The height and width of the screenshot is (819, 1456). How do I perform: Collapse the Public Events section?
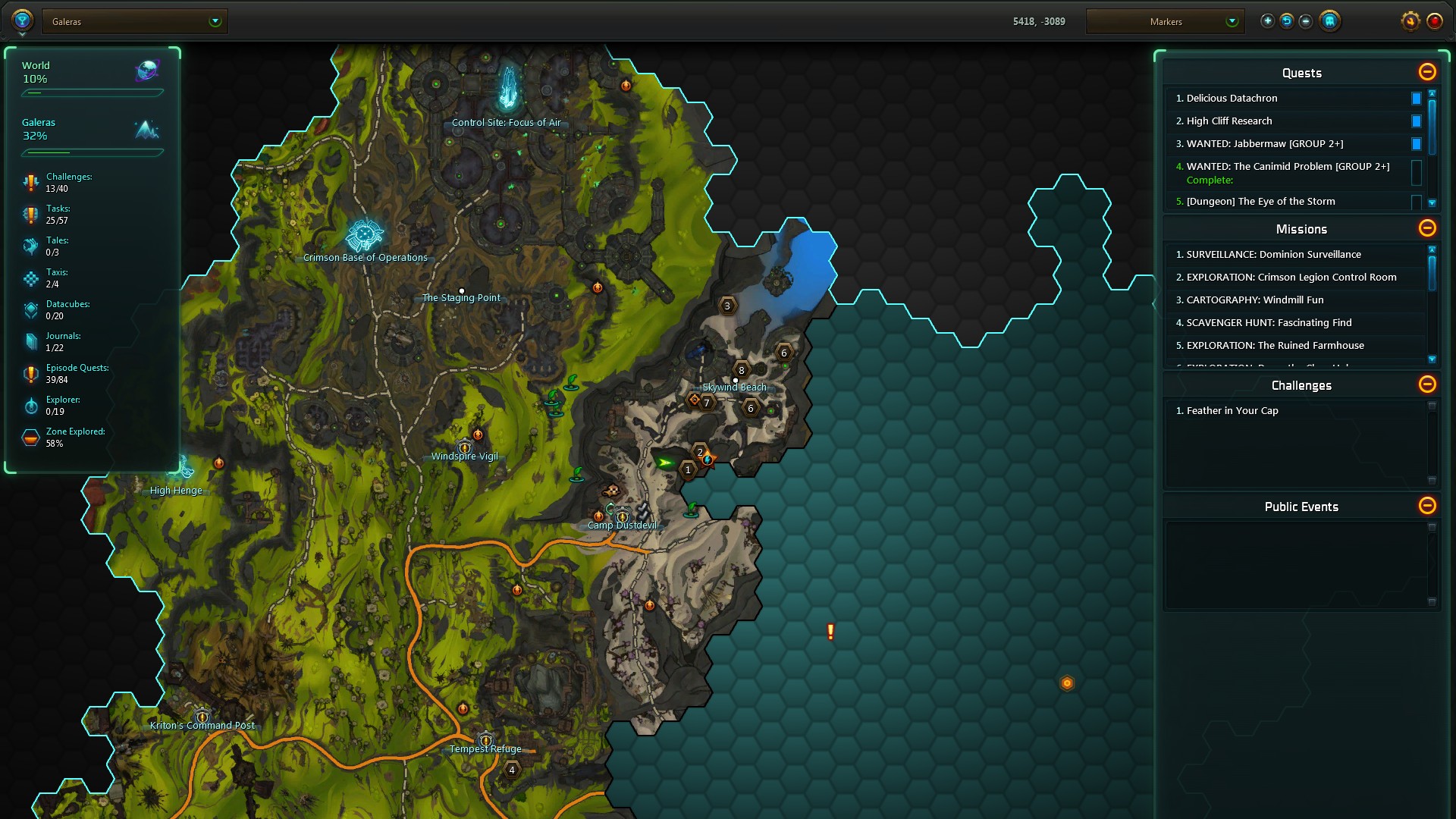(x=1427, y=506)
